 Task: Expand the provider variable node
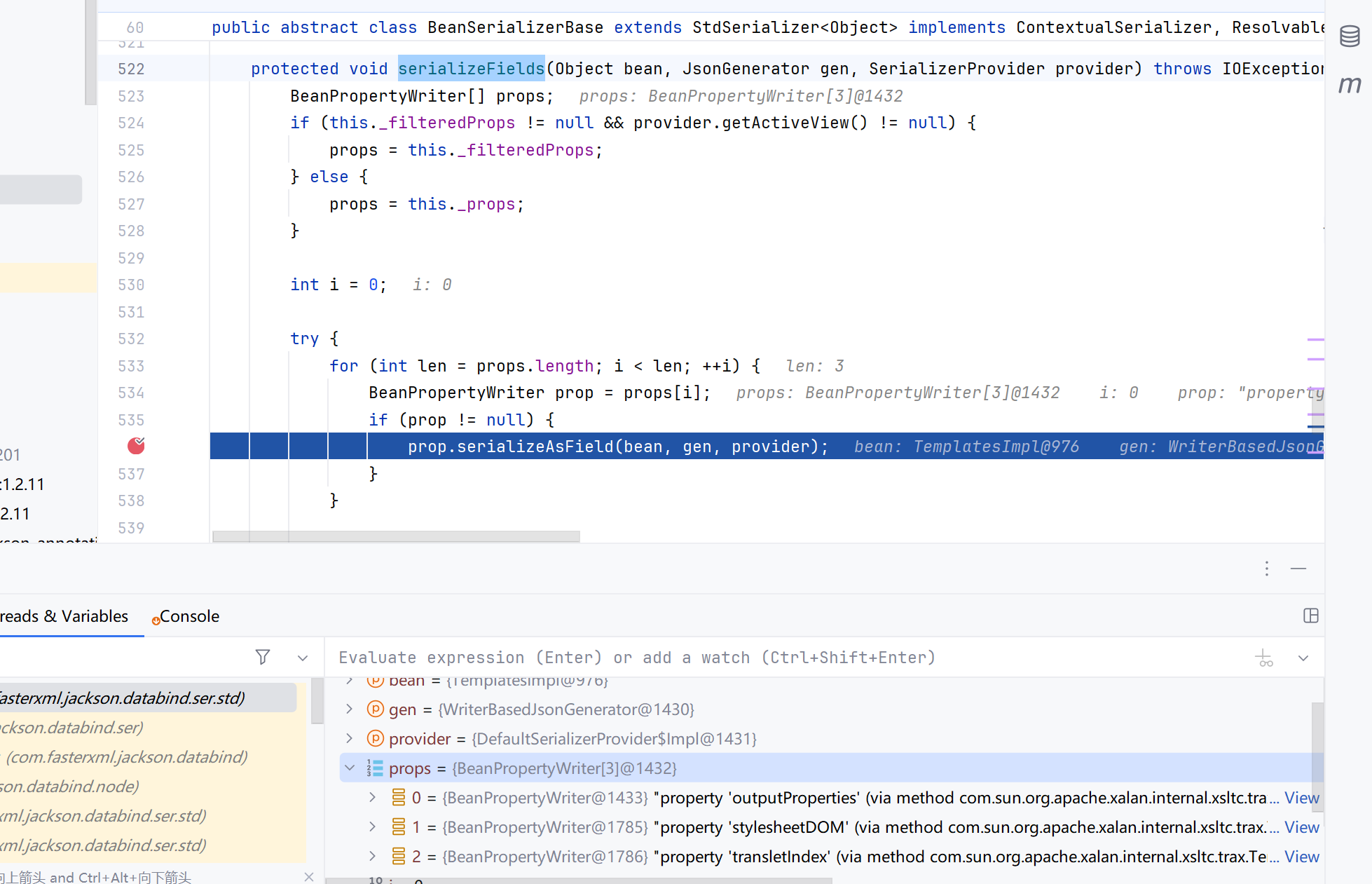tap(349, 738)
